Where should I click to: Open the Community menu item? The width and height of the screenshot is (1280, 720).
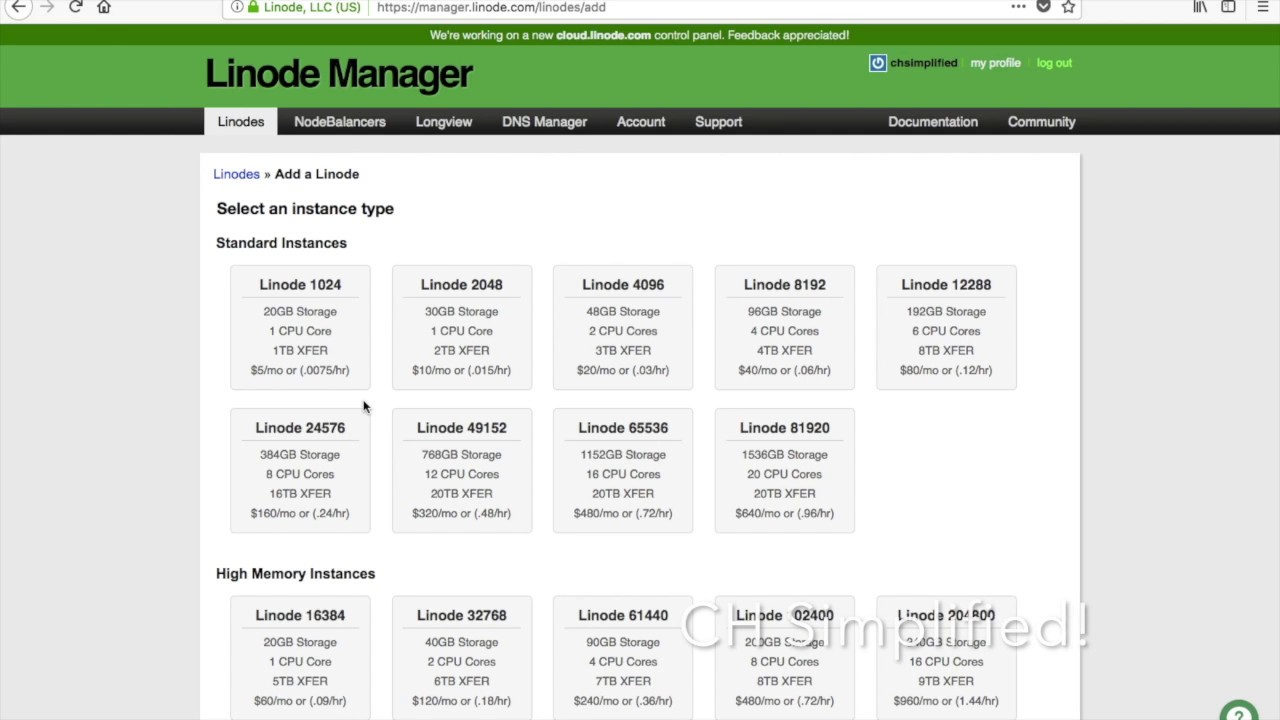tap(1042, 122)
